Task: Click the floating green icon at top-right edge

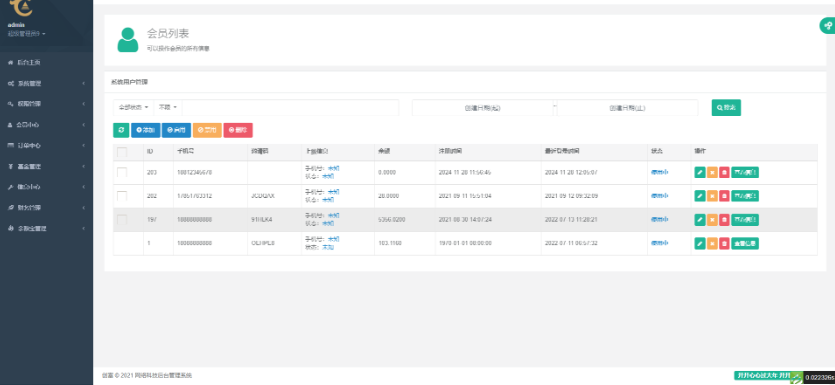Action: [x=828, y=26]
